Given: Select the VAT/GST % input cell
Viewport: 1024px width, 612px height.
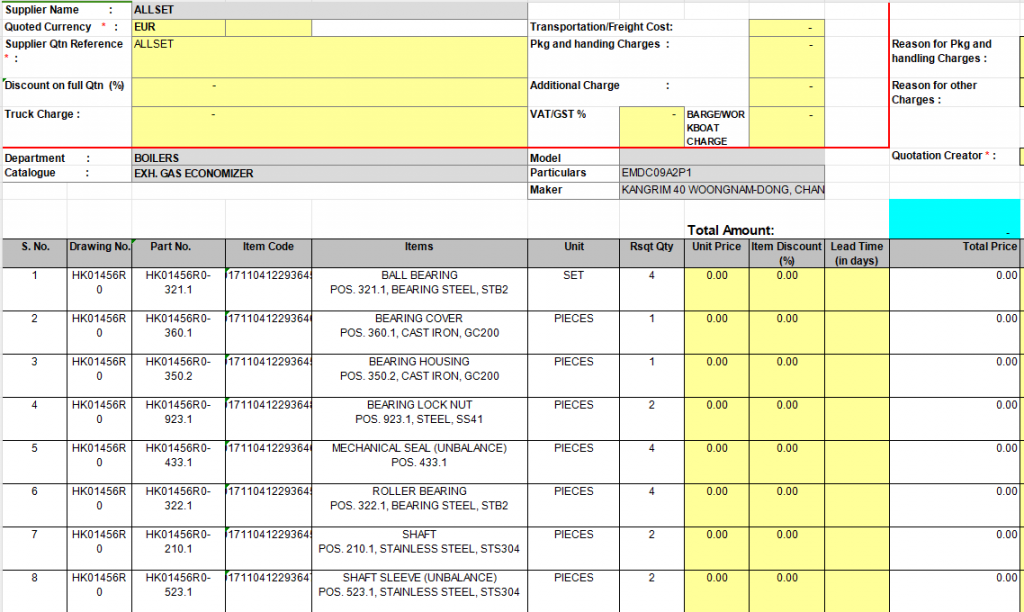Looking at the screenshot, I should click(x=651, y=126).
